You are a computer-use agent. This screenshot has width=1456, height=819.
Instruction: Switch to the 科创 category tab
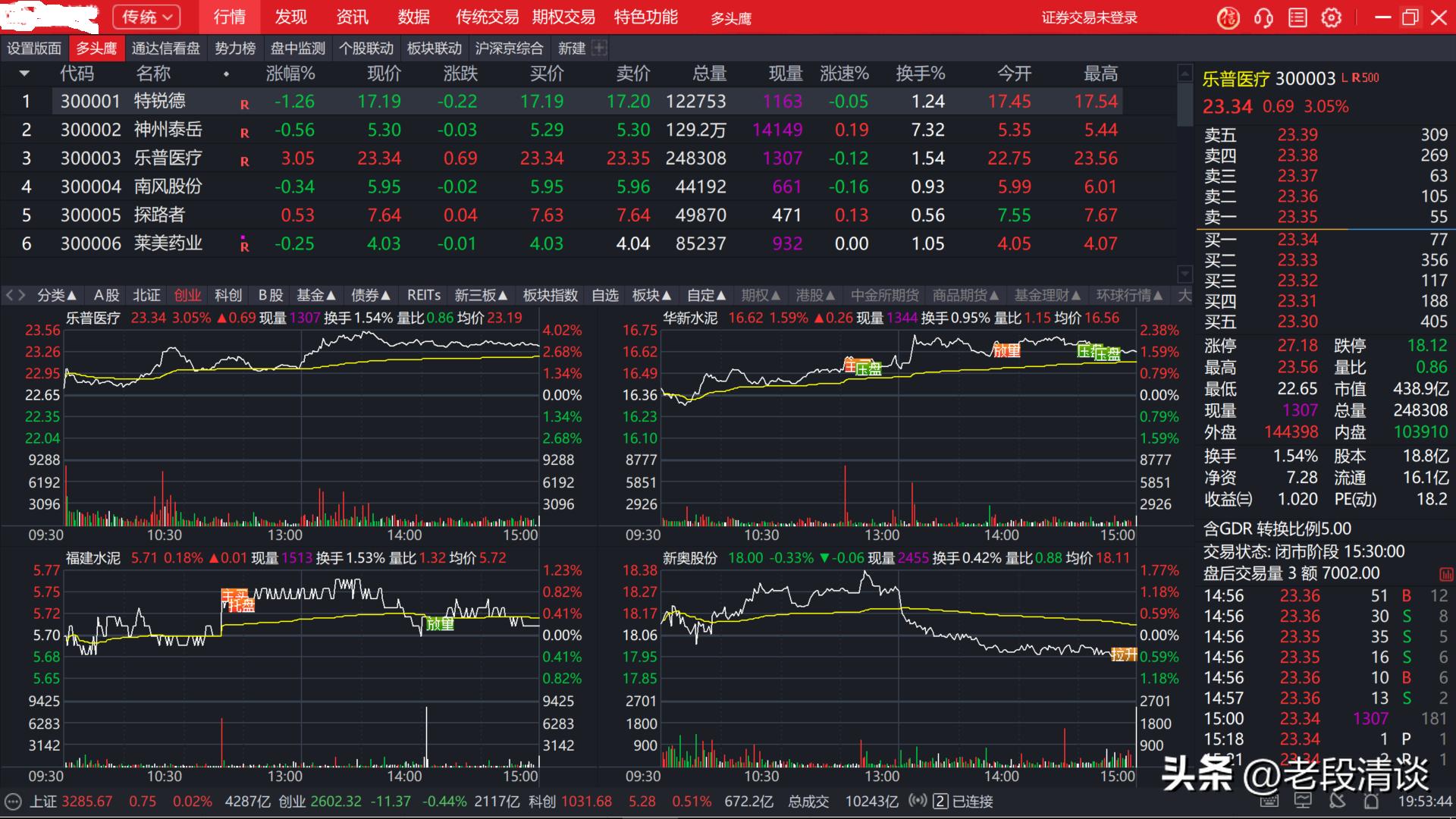pos(227,295)
